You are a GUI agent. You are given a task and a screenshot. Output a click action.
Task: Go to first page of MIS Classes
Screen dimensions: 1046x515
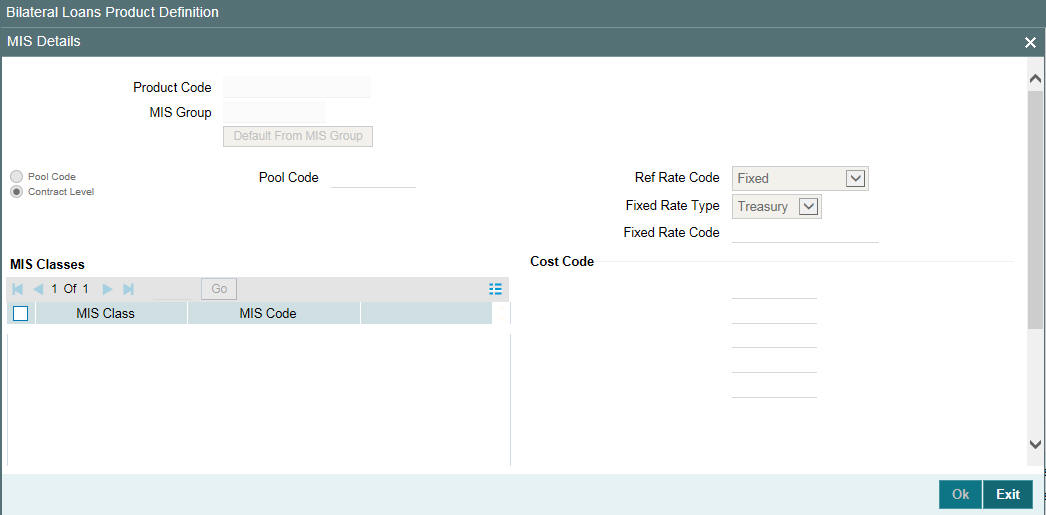click(x=18, y=289)
